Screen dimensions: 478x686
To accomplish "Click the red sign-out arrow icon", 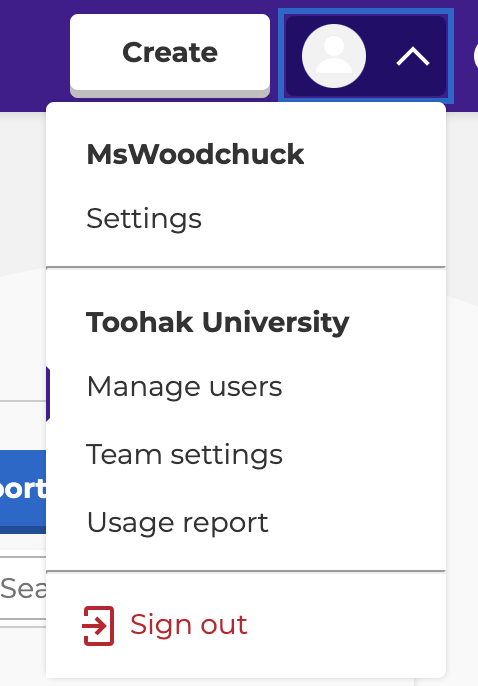I will click(x=98, y=626).
